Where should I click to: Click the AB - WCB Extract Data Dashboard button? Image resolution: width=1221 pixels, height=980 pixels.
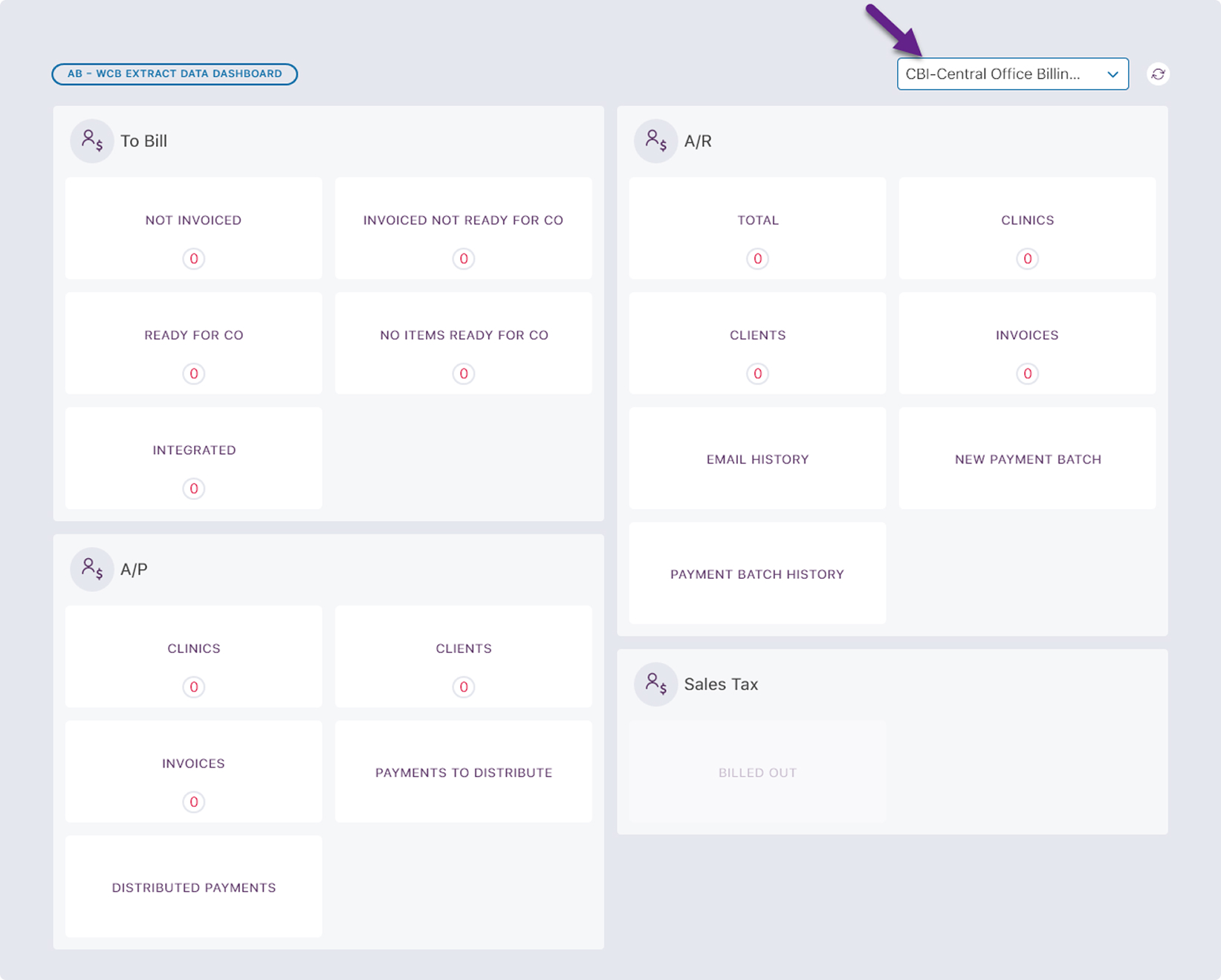(175, 74)
